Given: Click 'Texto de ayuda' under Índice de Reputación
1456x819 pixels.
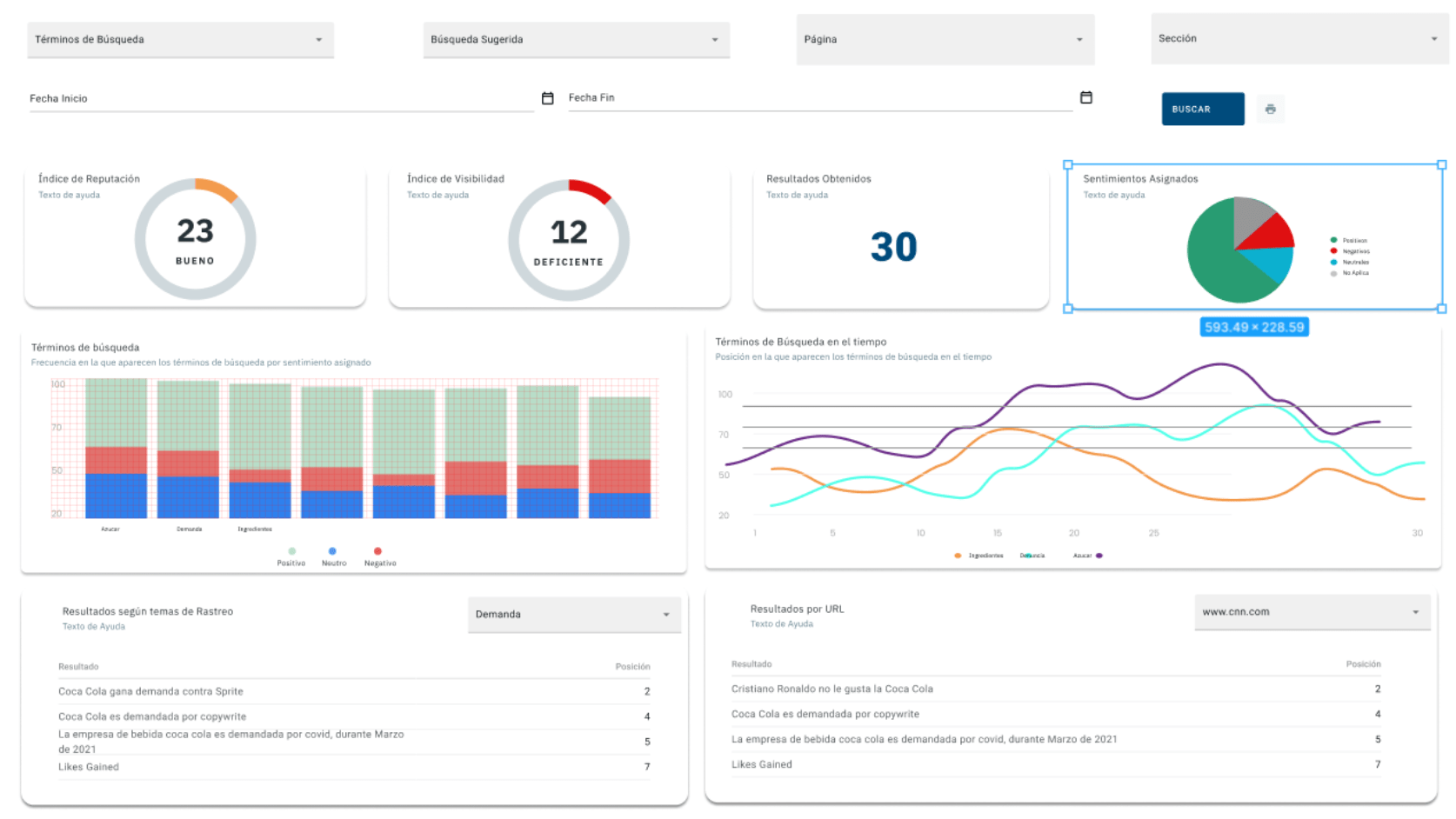Looking at the screenshot, I should [x=69, y=195].
